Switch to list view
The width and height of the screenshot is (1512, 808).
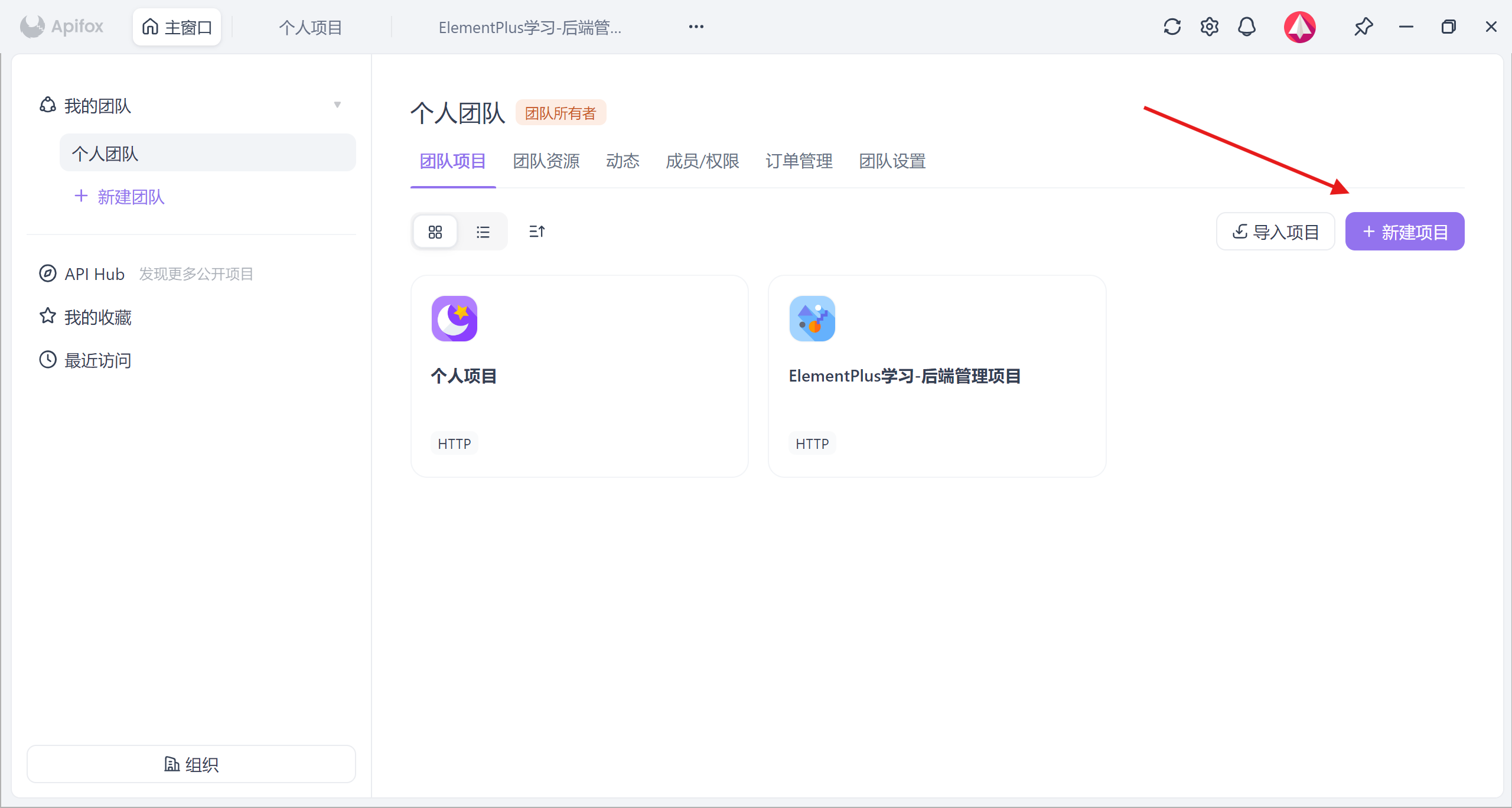point(483,232)
